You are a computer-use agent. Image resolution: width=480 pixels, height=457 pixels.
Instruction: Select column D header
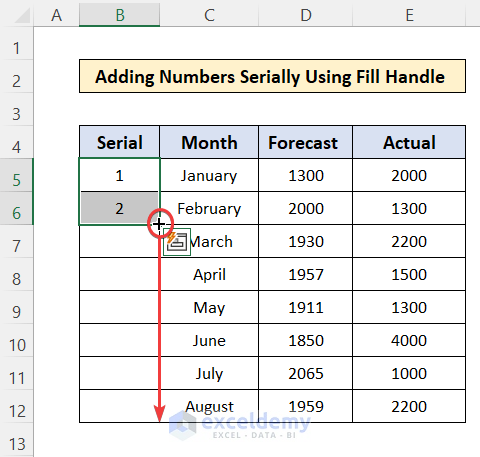click(305, 14)
